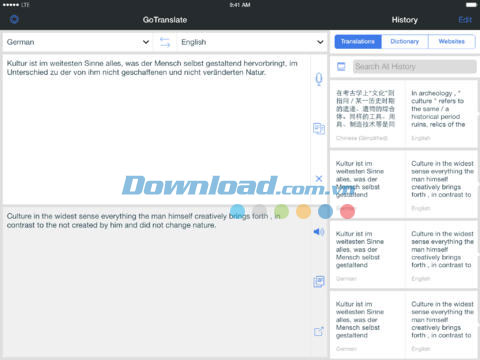Screen dimensions: 480x360
Task: Open the 'In archeology' English history translation
Action: tap(442, 114)
